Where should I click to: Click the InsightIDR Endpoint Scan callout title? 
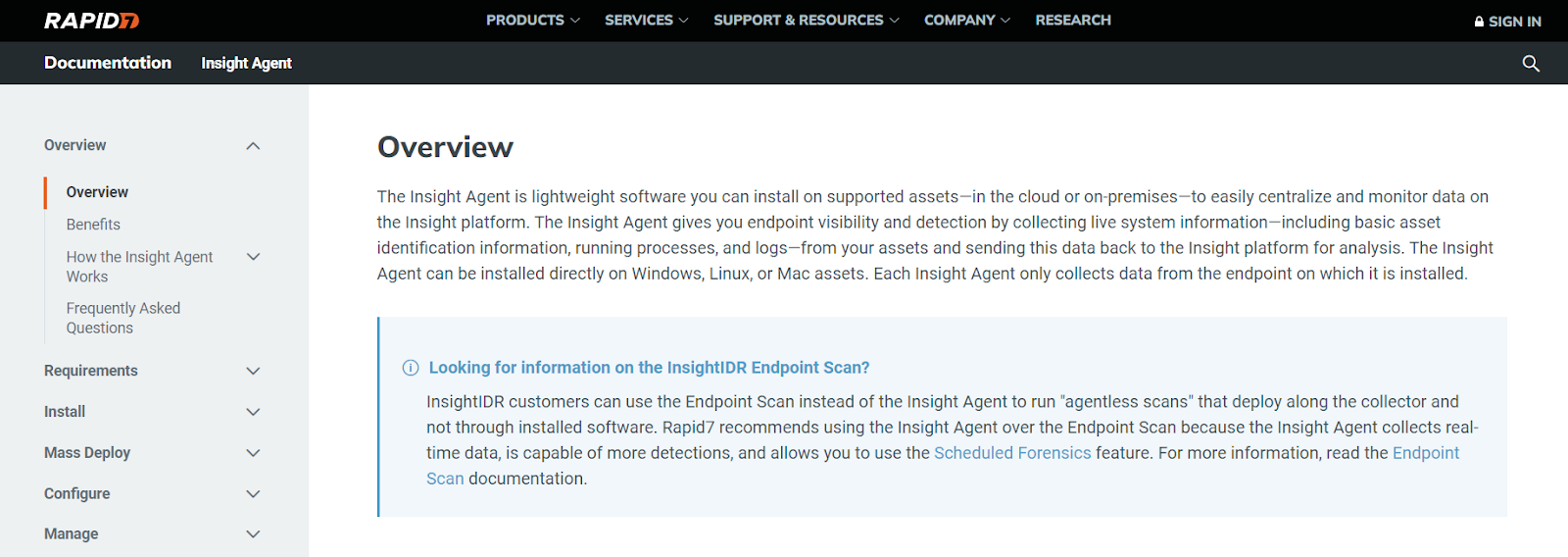(x=649, y=368)
